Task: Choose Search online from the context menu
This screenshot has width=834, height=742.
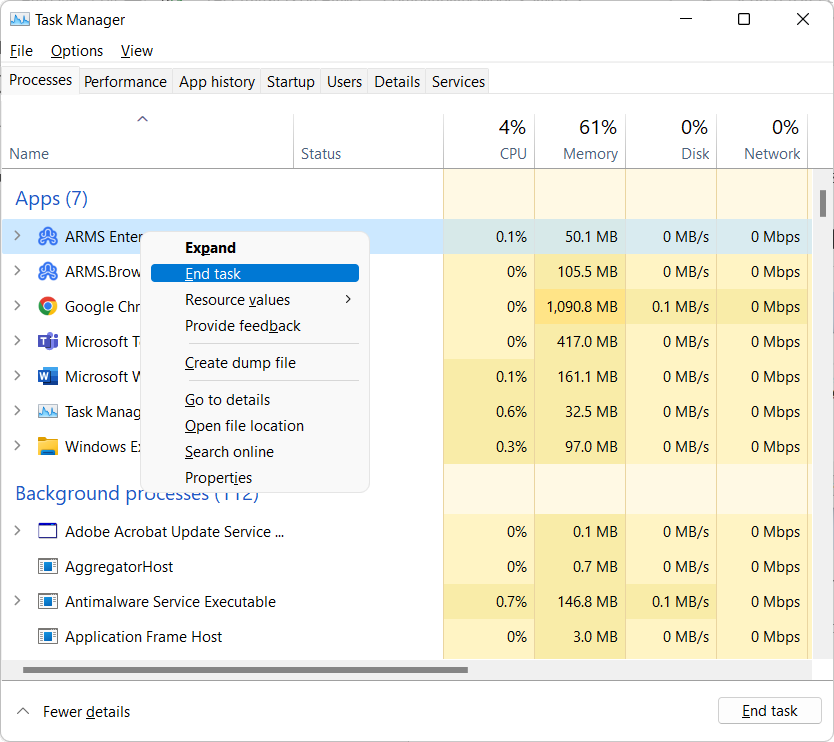Action: 229,451
